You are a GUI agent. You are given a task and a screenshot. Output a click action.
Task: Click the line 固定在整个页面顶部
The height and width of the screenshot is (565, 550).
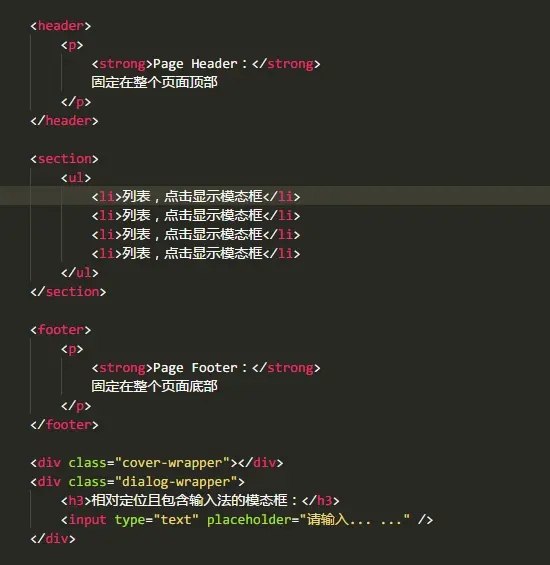click(x=154, y=83)
